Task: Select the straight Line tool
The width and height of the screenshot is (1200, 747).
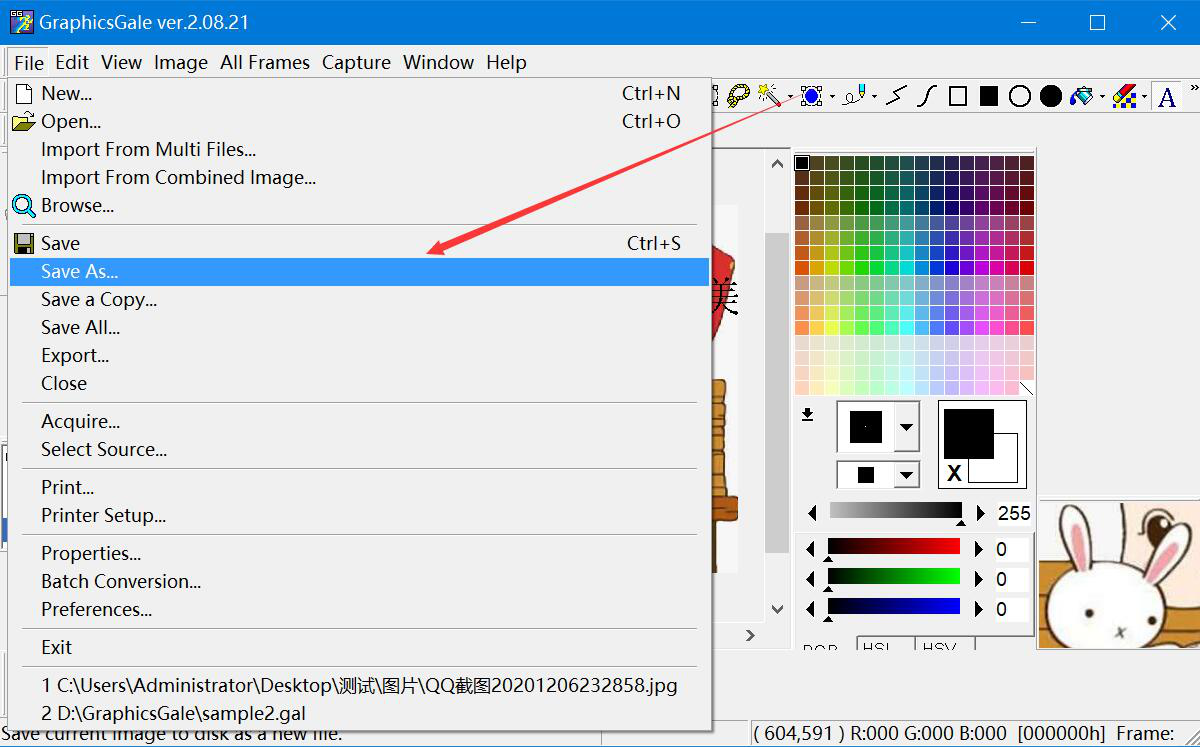Action: [x=896, y=96]
